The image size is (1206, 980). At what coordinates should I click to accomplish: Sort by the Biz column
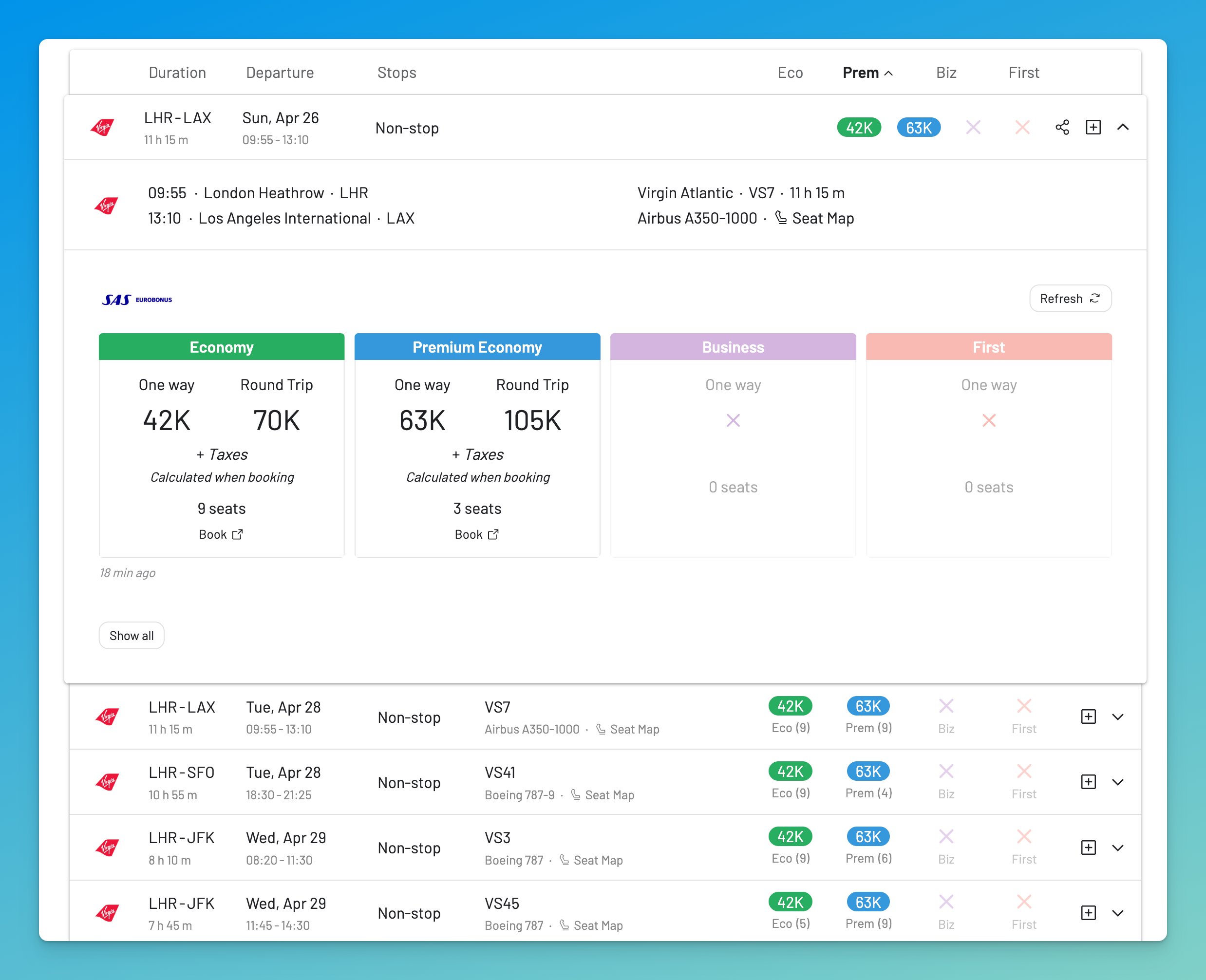(x=946, y=73)
